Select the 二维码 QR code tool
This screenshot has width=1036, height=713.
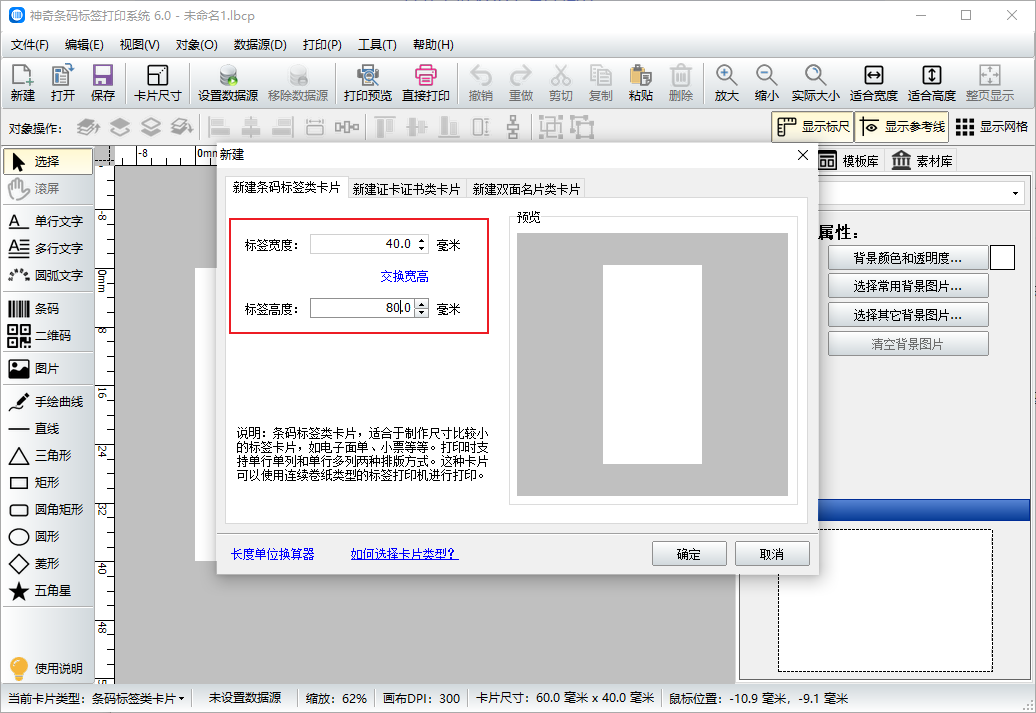[48, 336]
